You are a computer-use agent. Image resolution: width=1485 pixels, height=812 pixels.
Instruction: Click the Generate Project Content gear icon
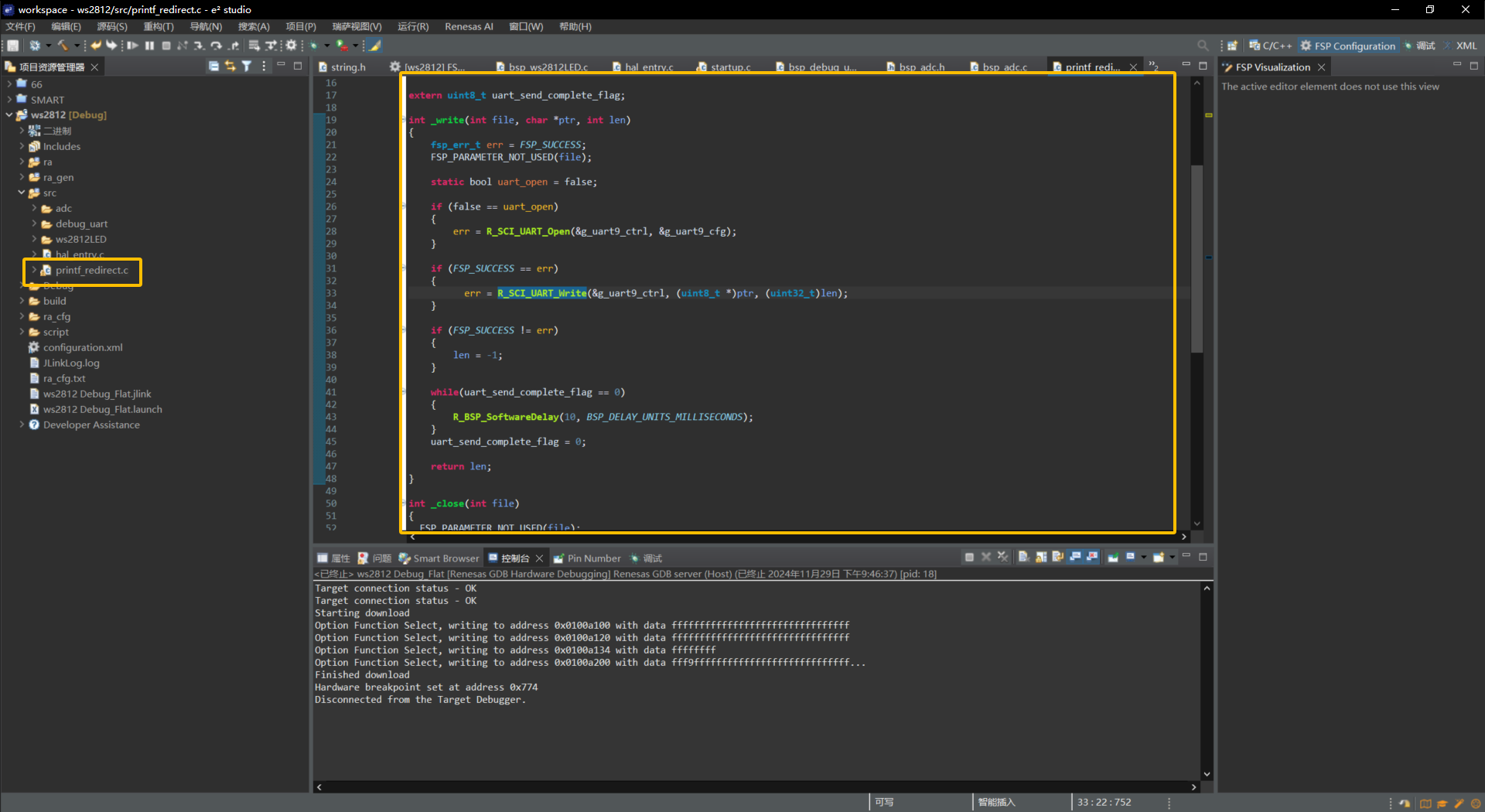[x=291, y=46]
